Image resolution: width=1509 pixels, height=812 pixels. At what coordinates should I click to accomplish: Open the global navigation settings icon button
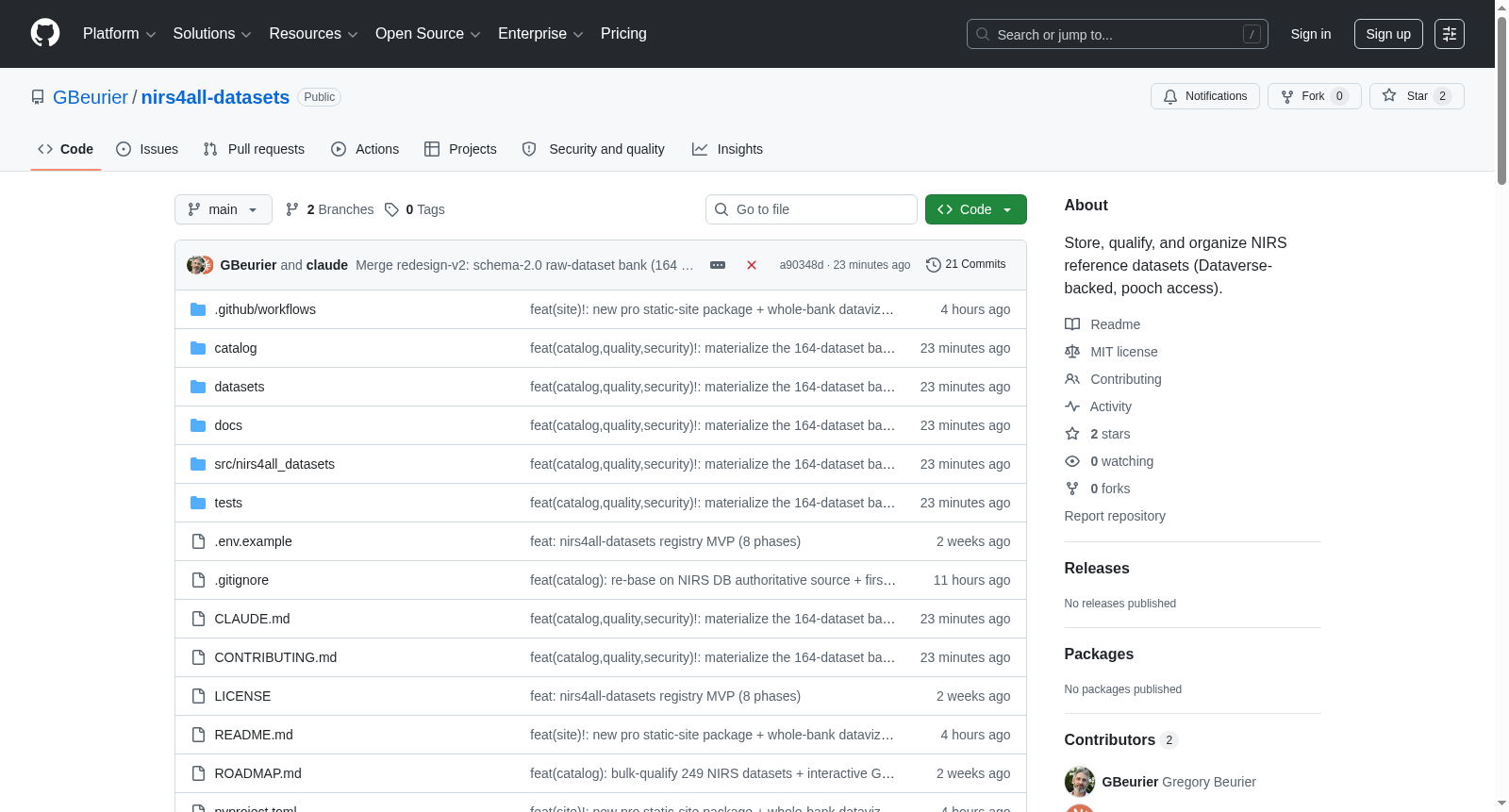(1450, 34)
